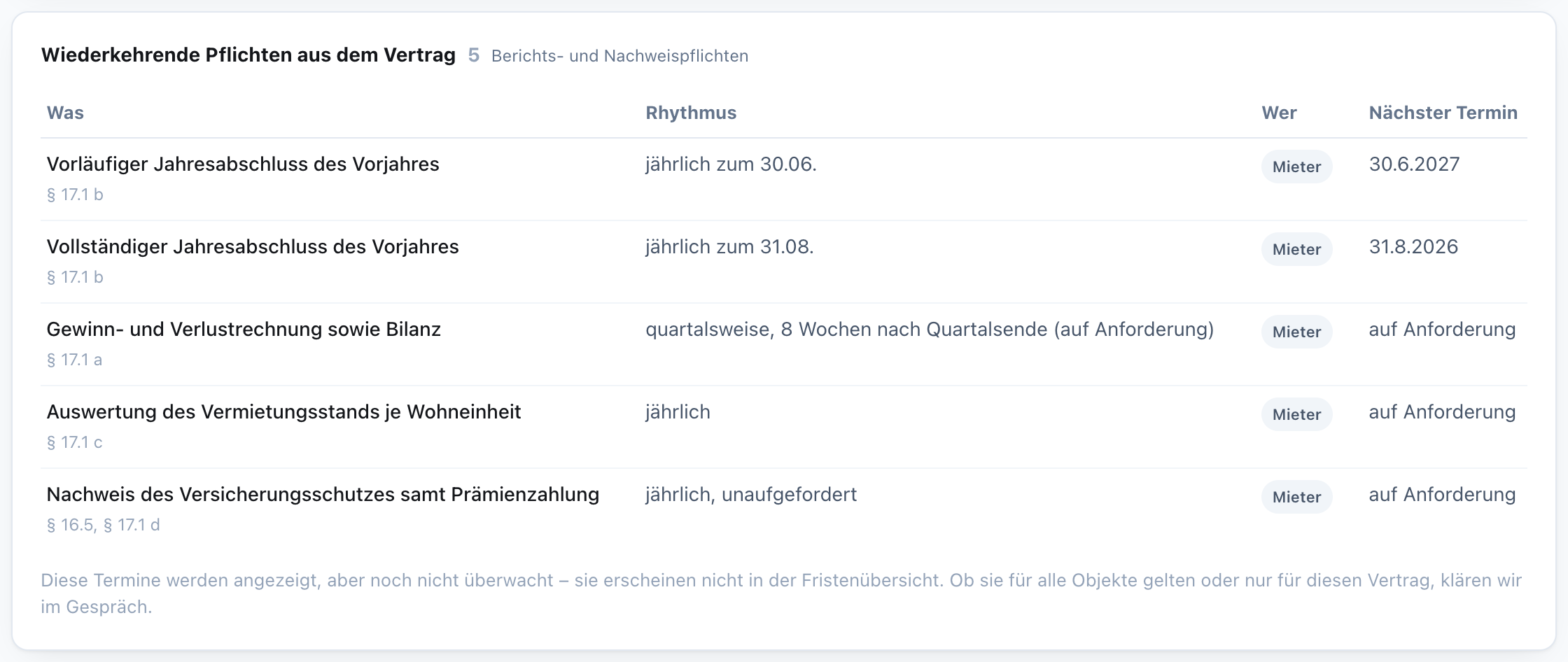Open 'Auswertung des Vermietungsstands je Wohneinheit' entry
The height and width of the screenshot is (662, 1568).
(283, 411)
